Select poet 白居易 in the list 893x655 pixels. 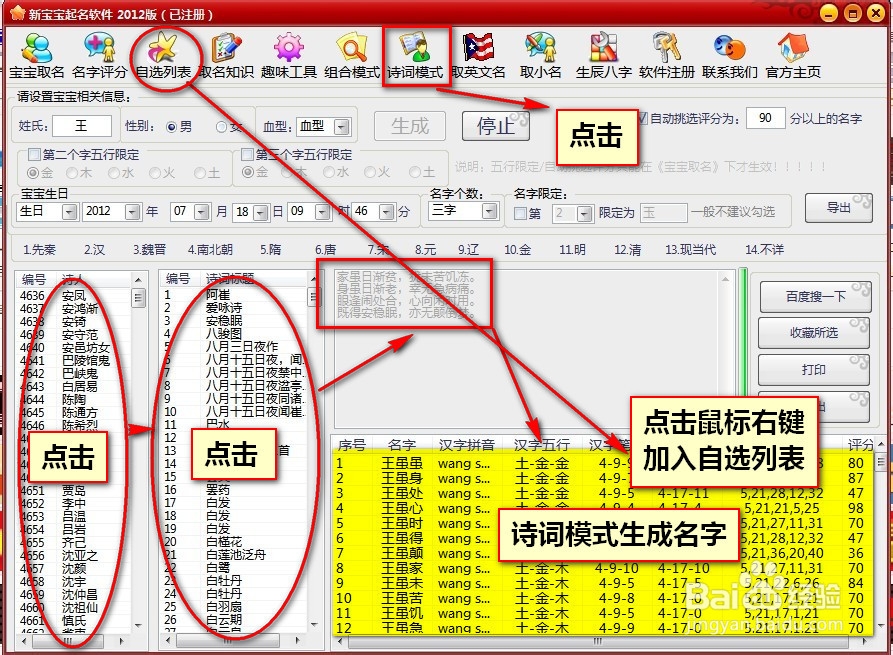coord(80,386)
